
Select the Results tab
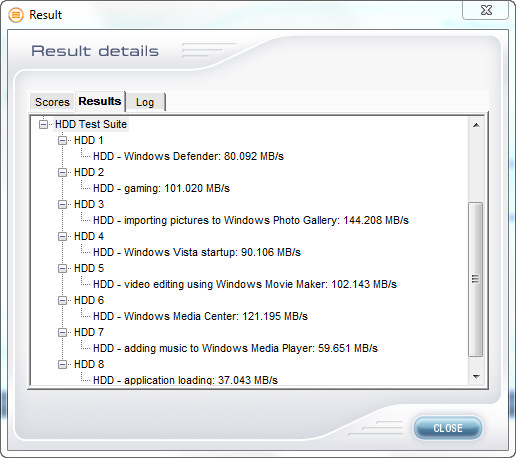pos(100,101)
